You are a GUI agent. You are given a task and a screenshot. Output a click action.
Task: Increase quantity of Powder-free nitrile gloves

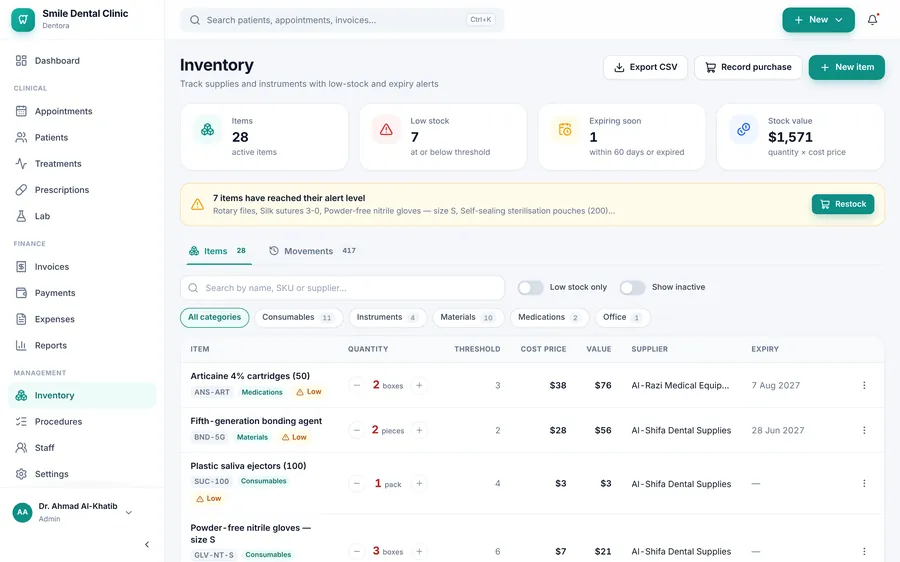[419, 551]
